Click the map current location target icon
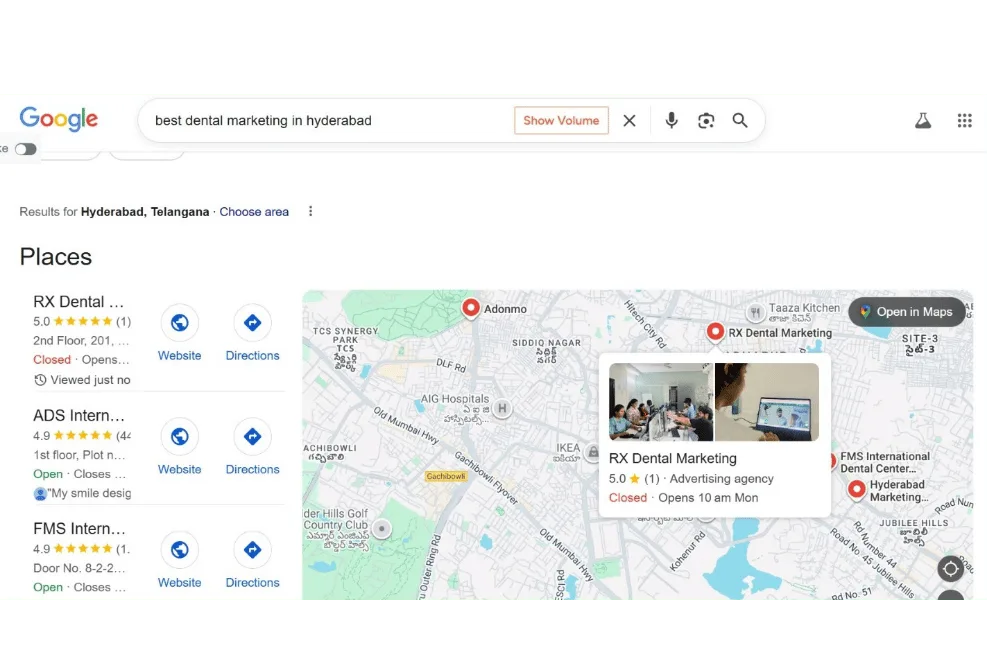The height and width of the screenshot is (667, 1000). [x=950, y=568]
